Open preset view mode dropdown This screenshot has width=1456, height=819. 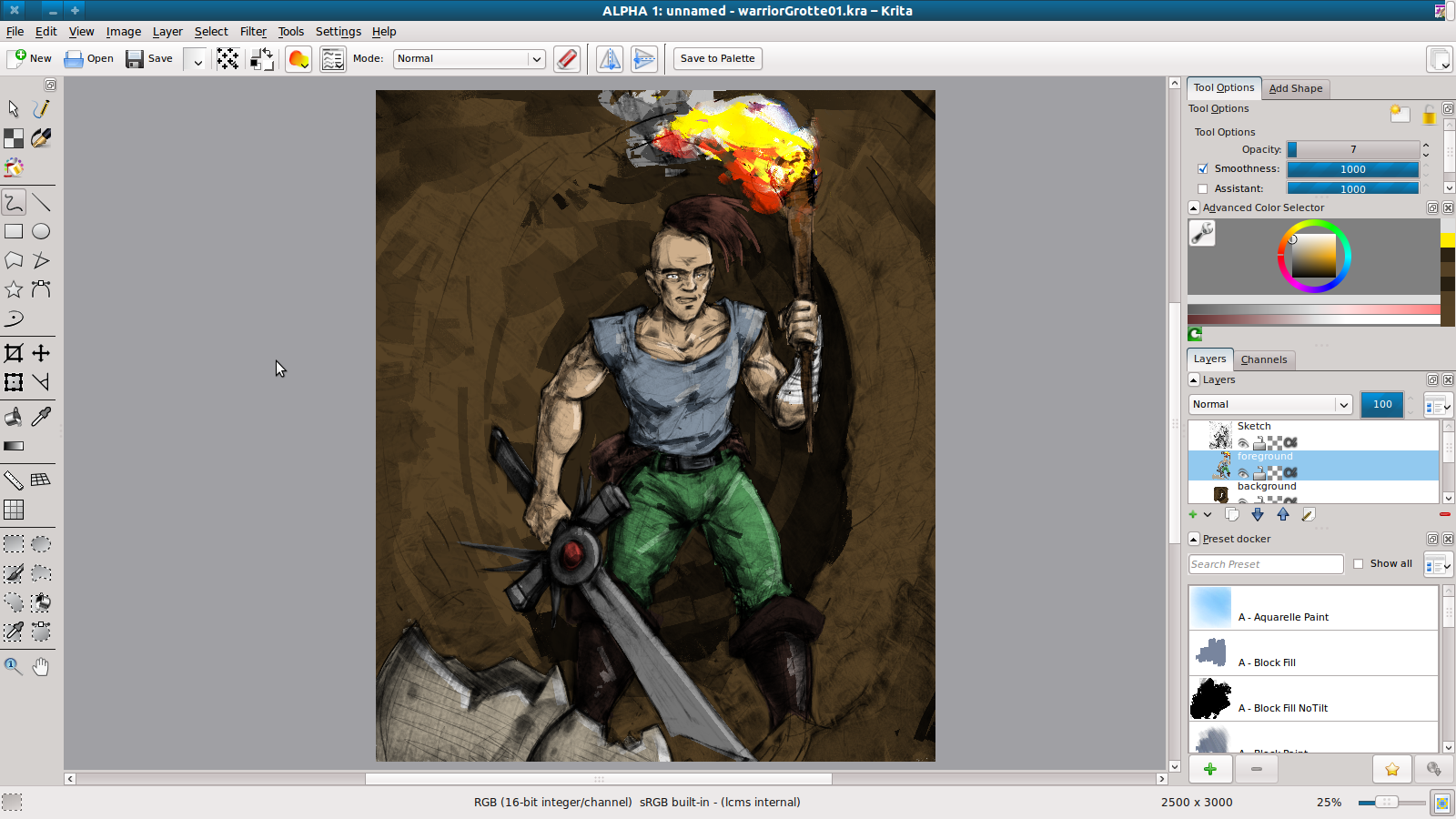pyautogui.click(x=1438, y=564)
